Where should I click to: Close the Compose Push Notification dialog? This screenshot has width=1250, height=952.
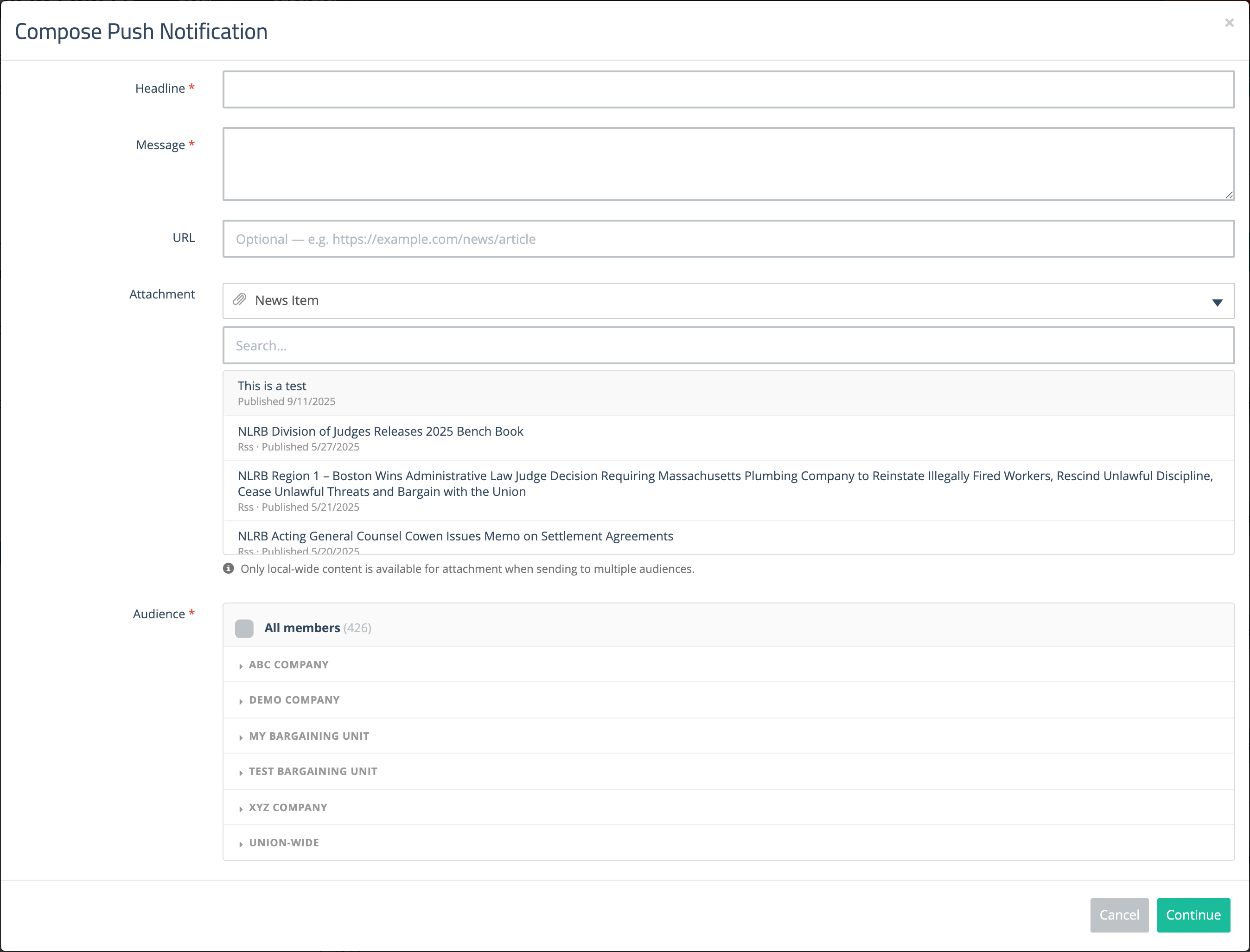[1229, 23]
